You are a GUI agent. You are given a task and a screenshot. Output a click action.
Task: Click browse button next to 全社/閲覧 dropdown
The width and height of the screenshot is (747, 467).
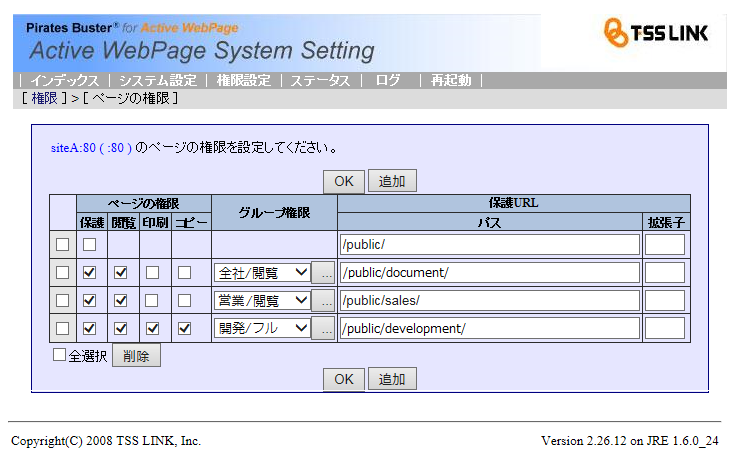pos(323,273)
